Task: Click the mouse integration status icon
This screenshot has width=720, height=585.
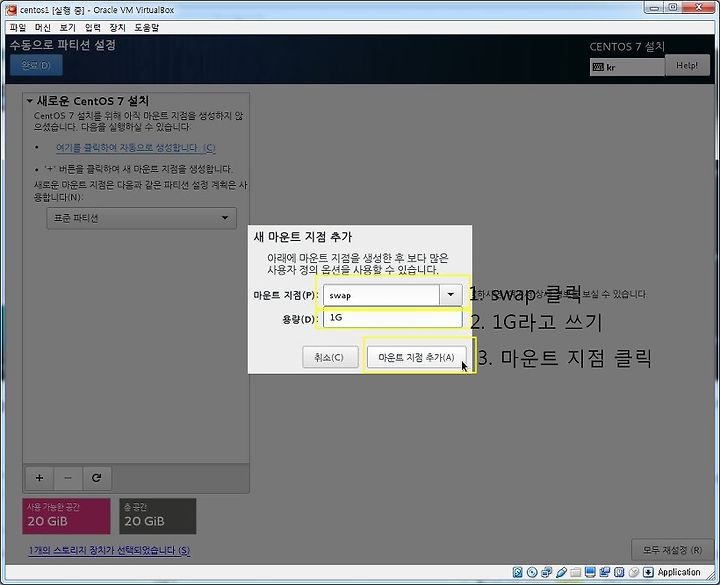Action: 634,572
